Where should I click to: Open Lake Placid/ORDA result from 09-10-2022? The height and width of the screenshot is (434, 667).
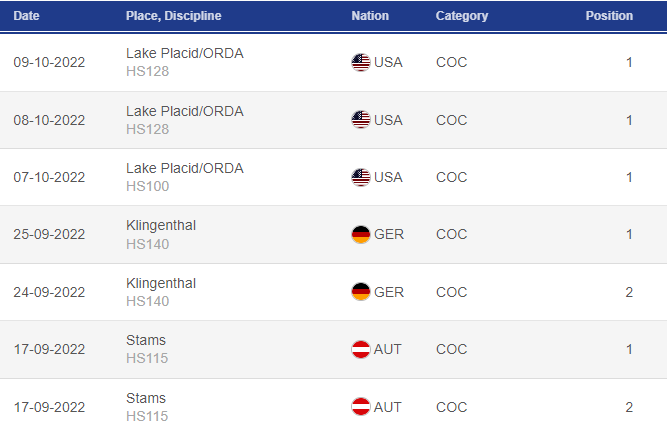[334, 63]
